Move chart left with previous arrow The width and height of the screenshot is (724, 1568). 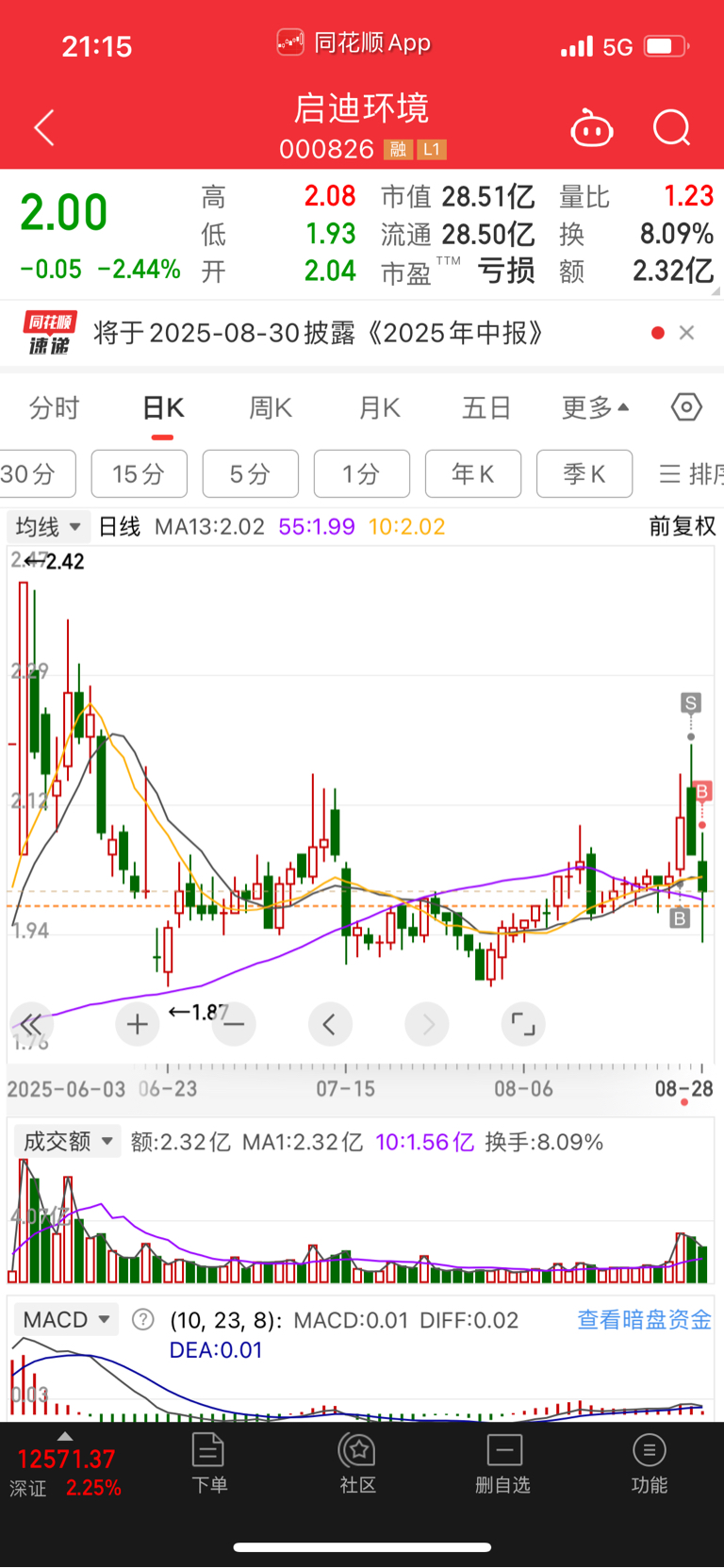coord(330,1024)
